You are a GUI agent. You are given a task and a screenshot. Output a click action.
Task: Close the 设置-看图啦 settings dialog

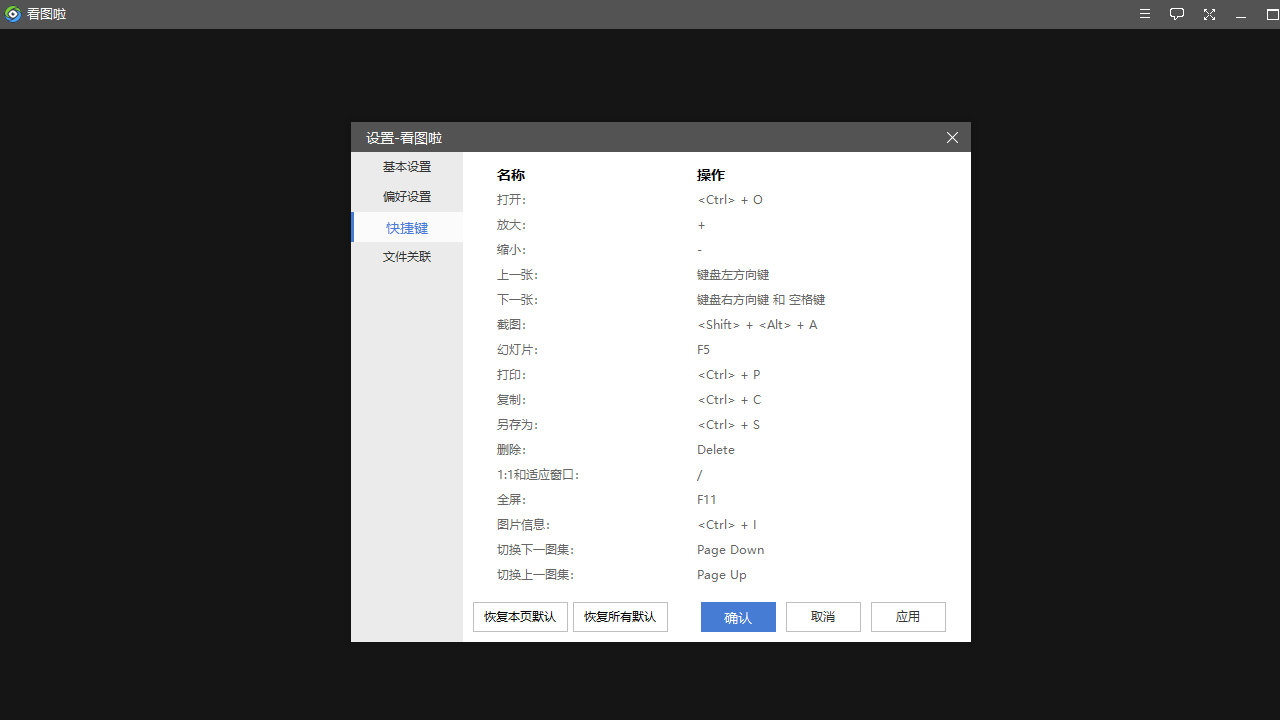(952, 138)
